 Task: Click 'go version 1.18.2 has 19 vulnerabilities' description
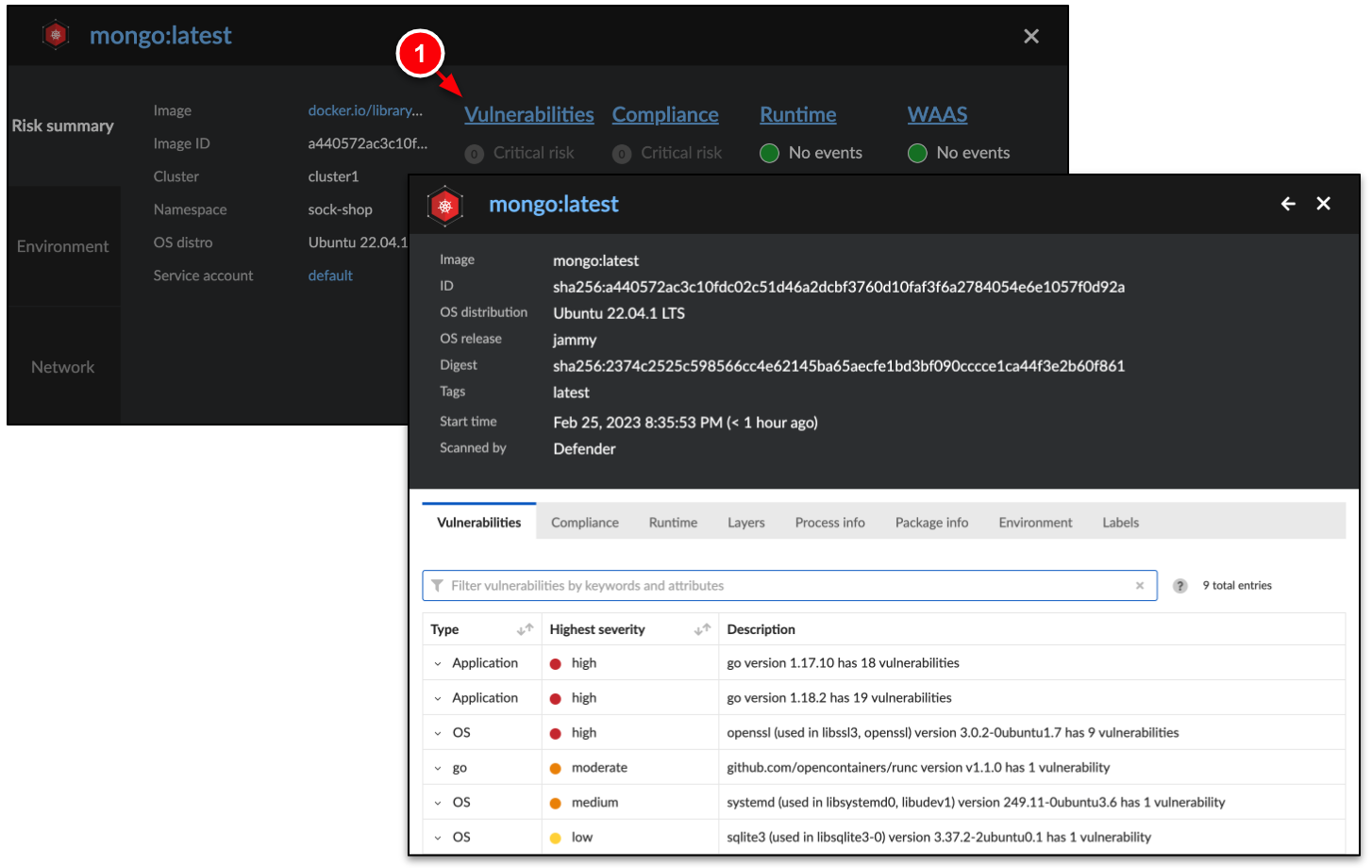tap(840, 698)
